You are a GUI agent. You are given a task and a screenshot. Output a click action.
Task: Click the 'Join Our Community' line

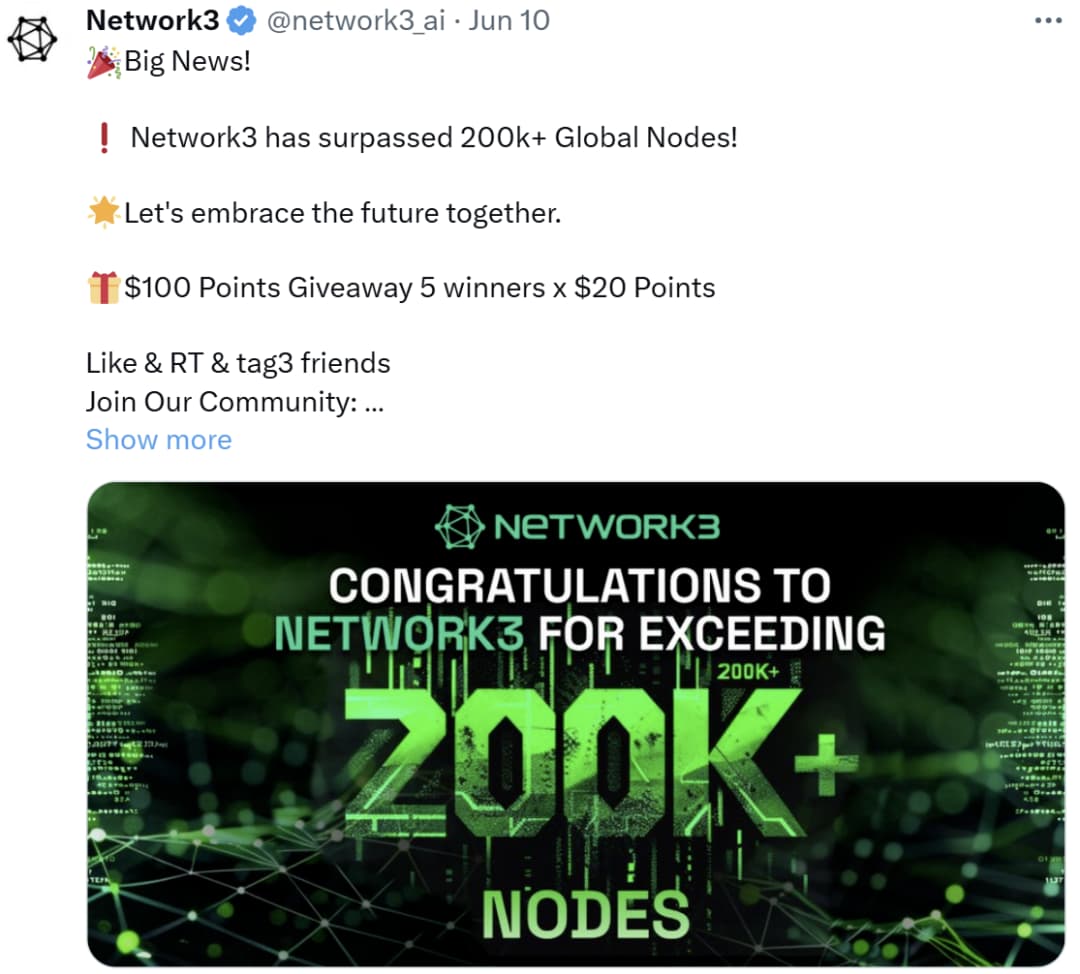pyautogui.click(x=234, y=401)
